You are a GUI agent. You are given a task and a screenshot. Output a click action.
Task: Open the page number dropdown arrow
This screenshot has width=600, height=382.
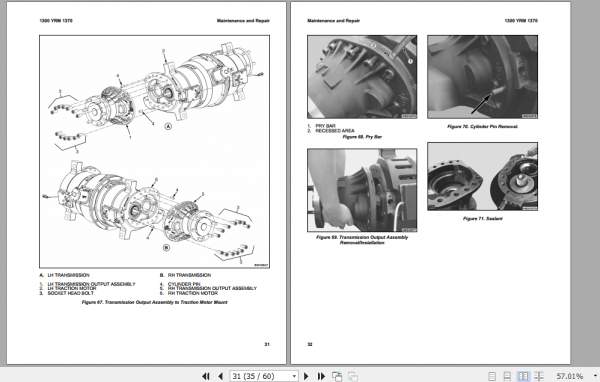[x=294, y=376]
